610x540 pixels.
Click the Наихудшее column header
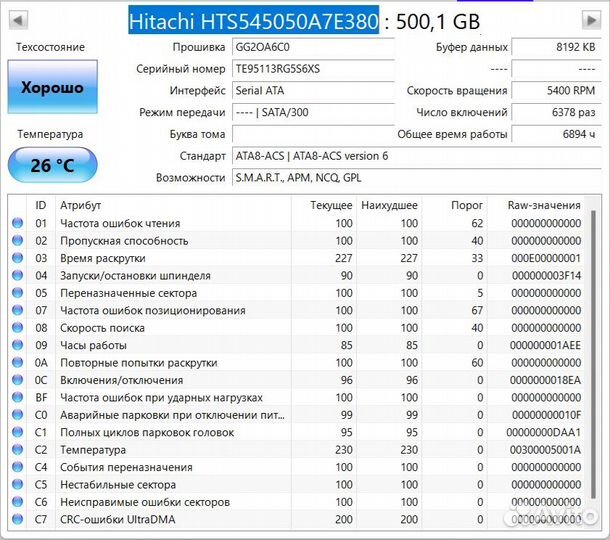tap(389, 205)
